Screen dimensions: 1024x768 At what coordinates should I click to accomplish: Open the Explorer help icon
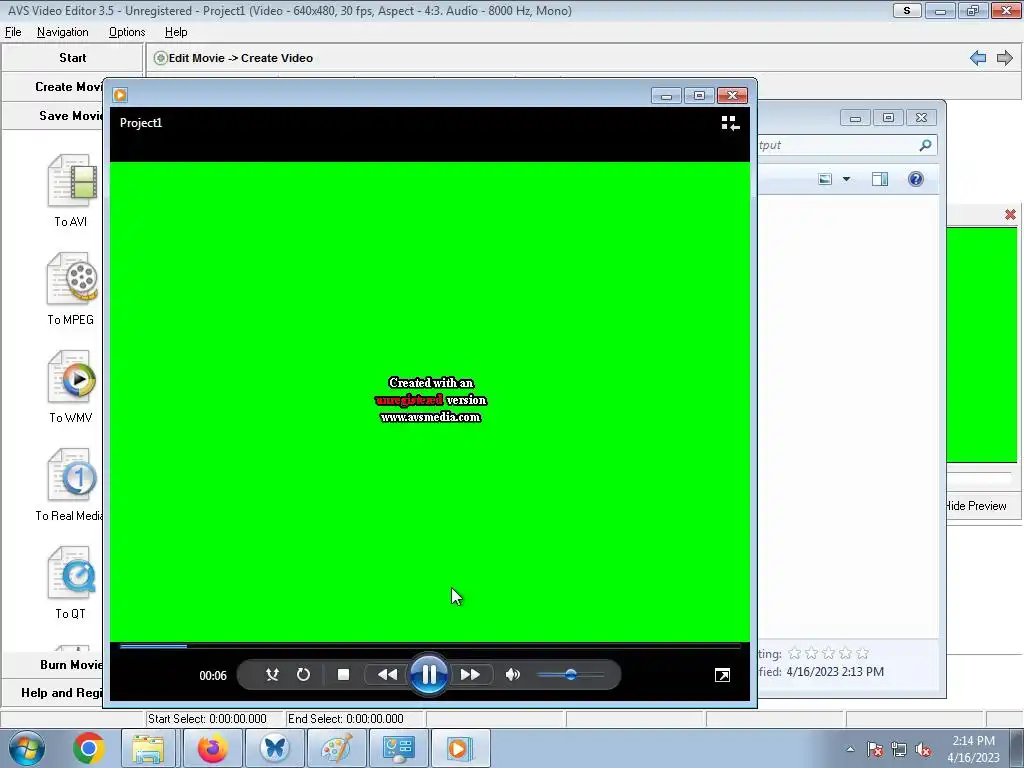pos(916,179)
